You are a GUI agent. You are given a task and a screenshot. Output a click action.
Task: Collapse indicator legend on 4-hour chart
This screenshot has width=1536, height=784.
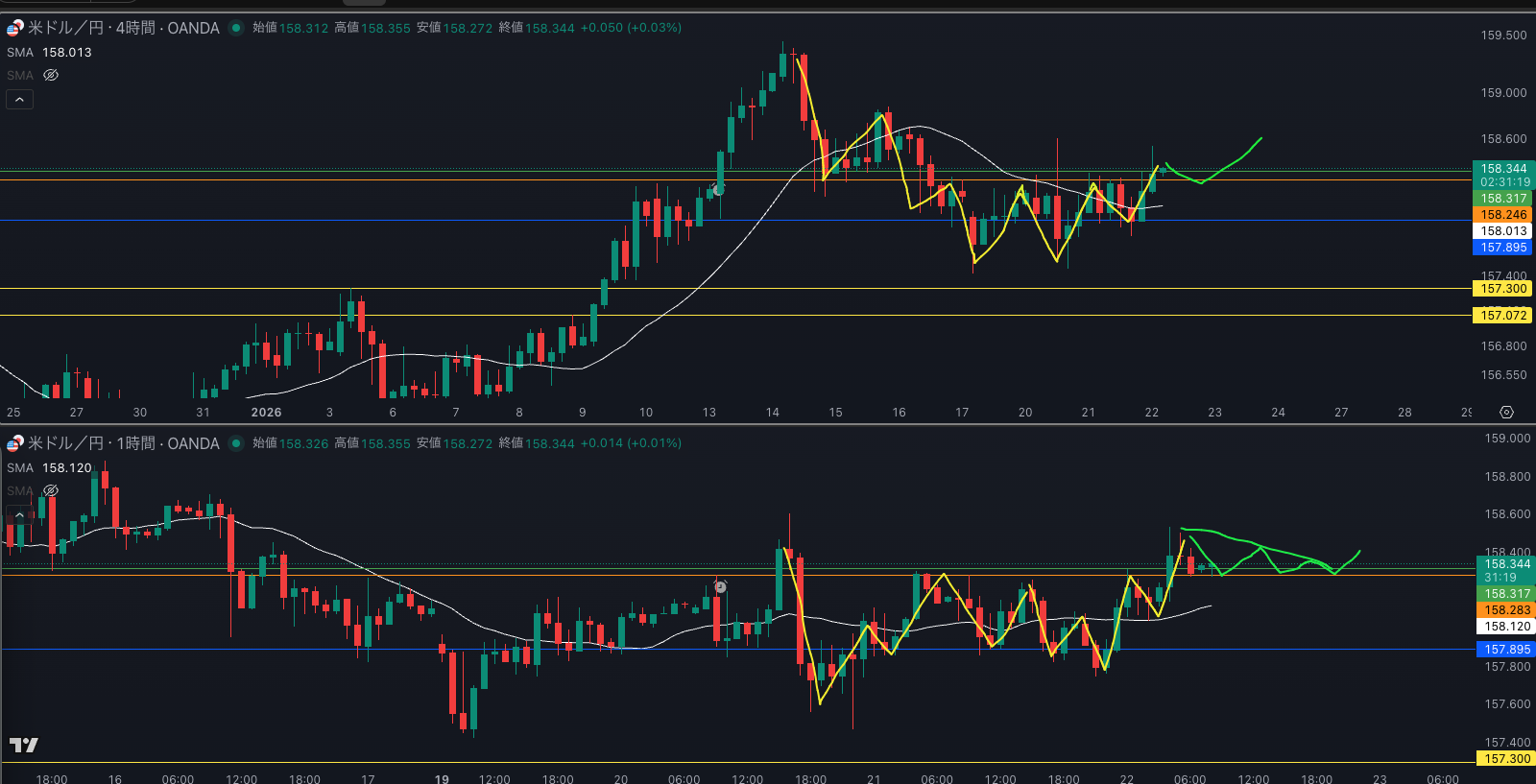click(x=20, y=99)
